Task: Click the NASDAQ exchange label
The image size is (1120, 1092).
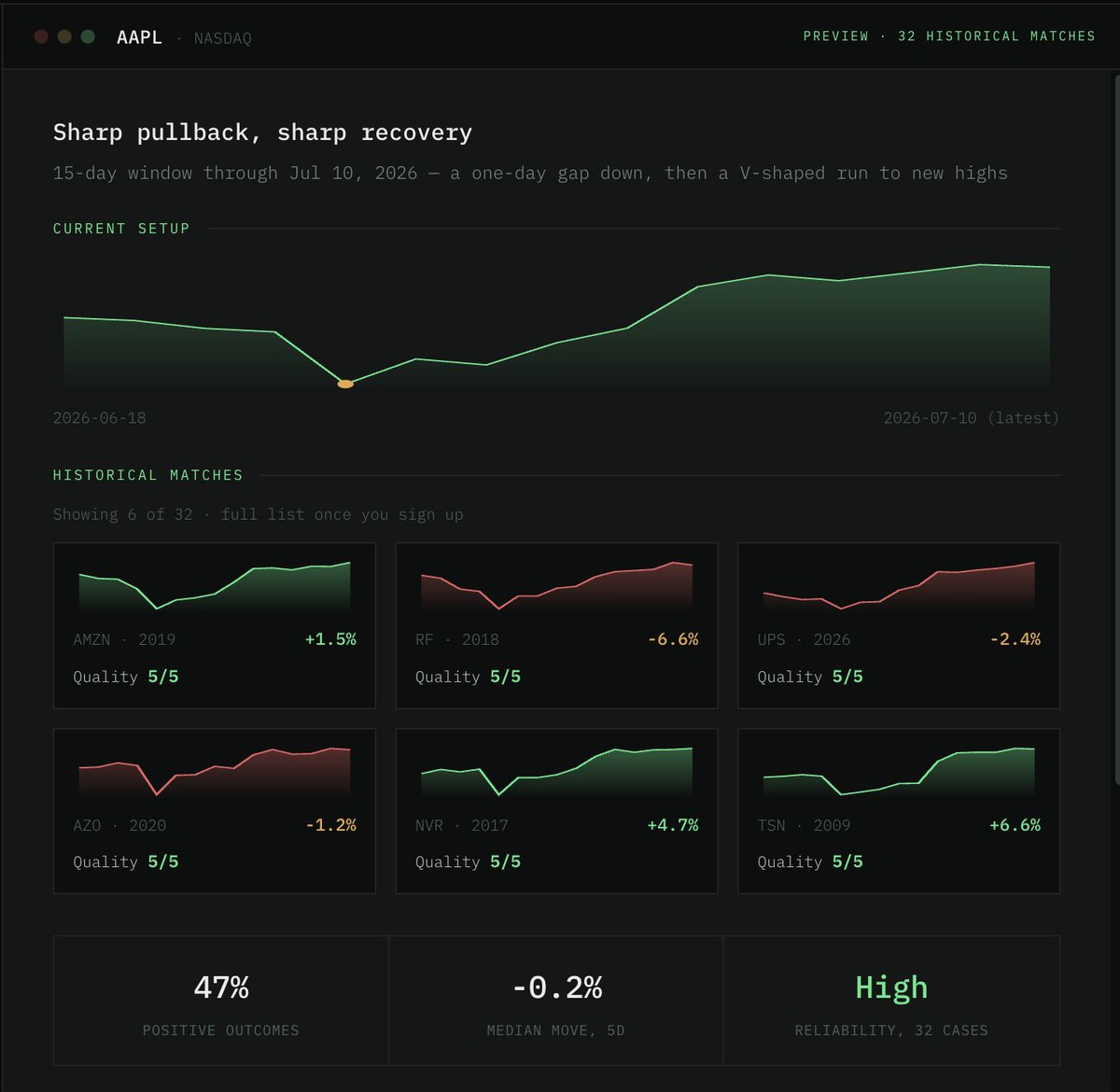Action: point(222,38)
